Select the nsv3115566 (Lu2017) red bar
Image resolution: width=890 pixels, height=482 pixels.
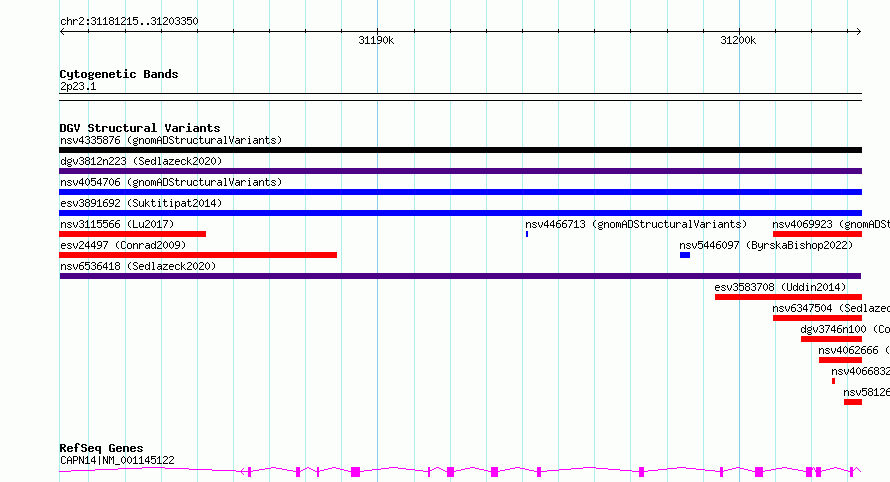coord(132,234)
